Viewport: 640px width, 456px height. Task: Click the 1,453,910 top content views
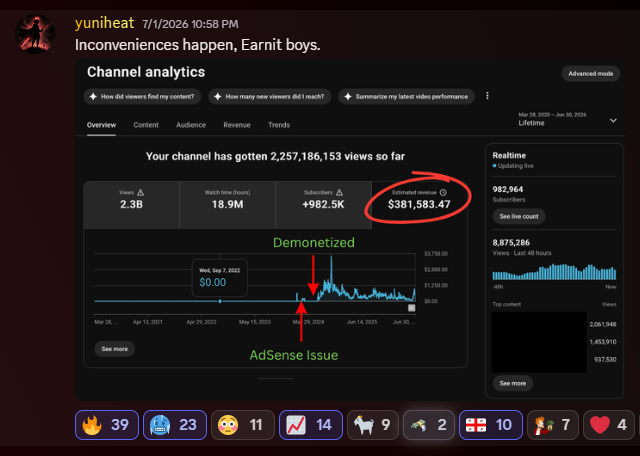[603, 342]
